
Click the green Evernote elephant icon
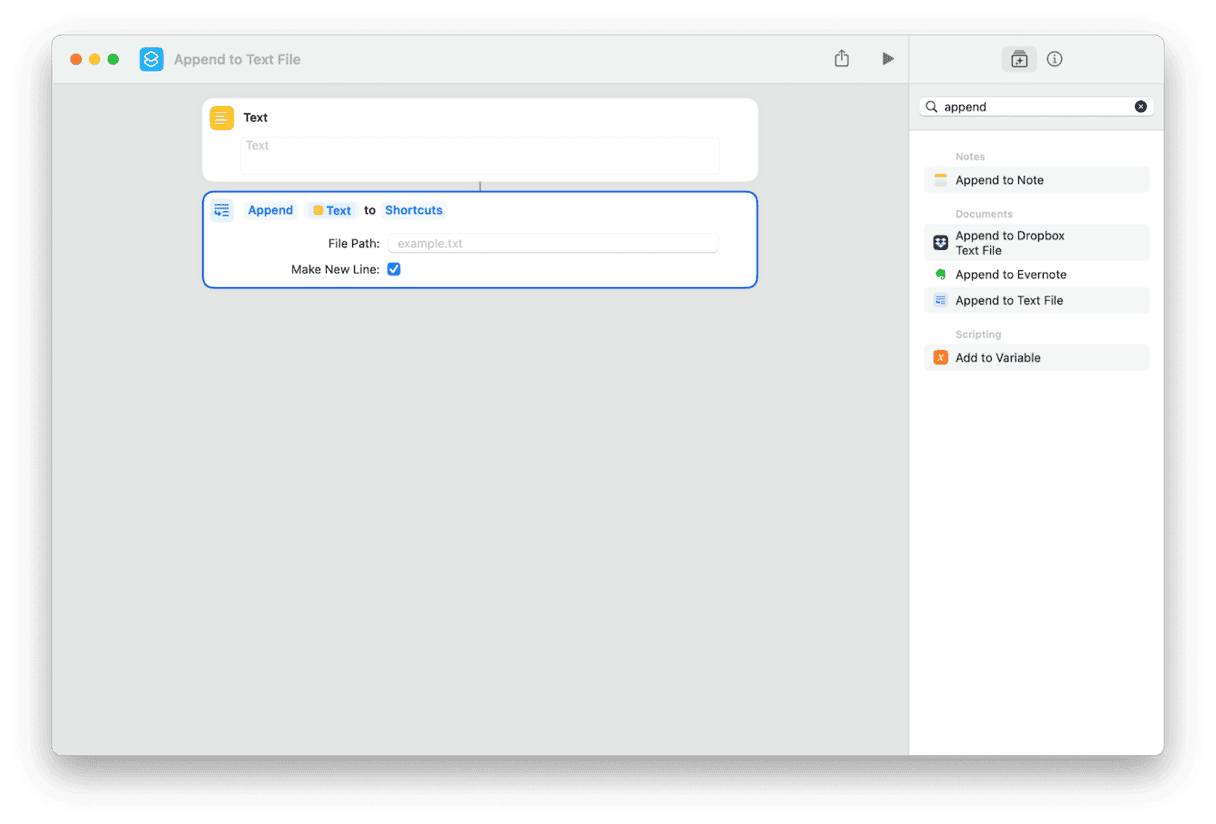(x=939, y=274)
